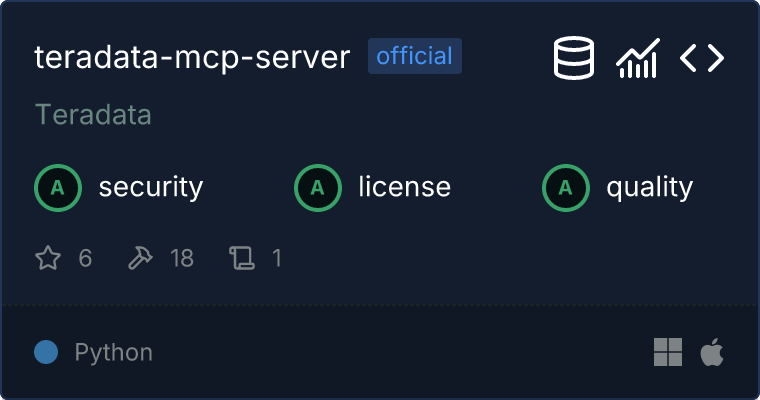Click the hammer tools icon
Screen dimensions: 760x400
(140, 258)
